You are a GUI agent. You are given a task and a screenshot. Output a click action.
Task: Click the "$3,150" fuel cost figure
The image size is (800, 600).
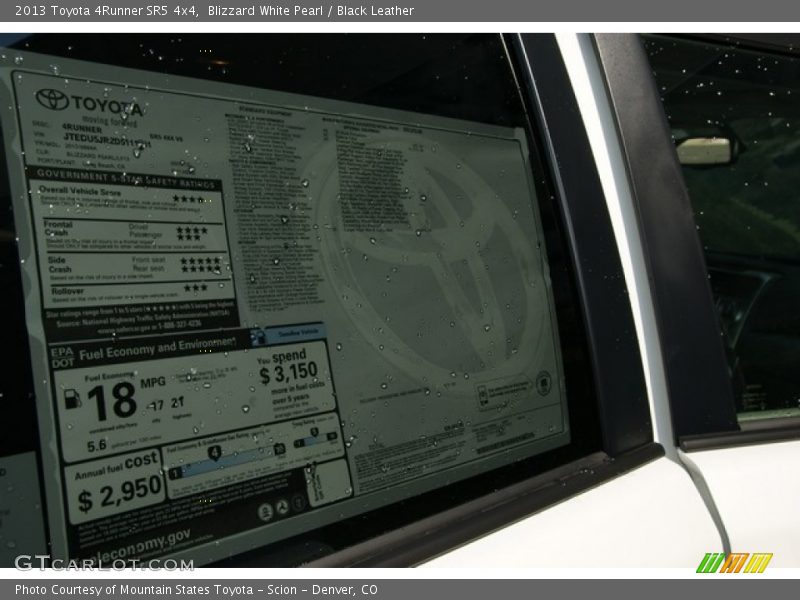pos(289,373)
